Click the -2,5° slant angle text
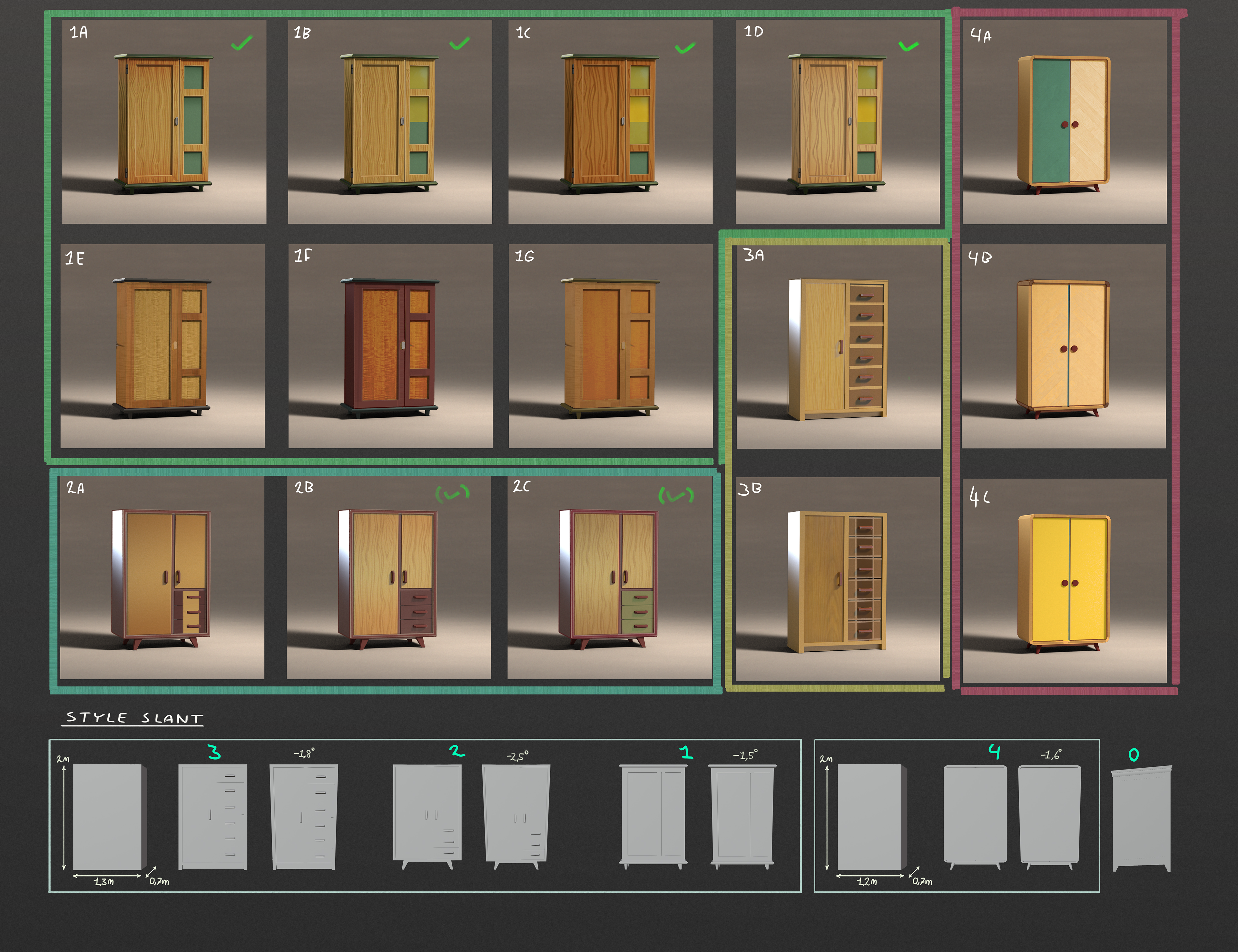 pyautogui.click(x=517, y=756)
